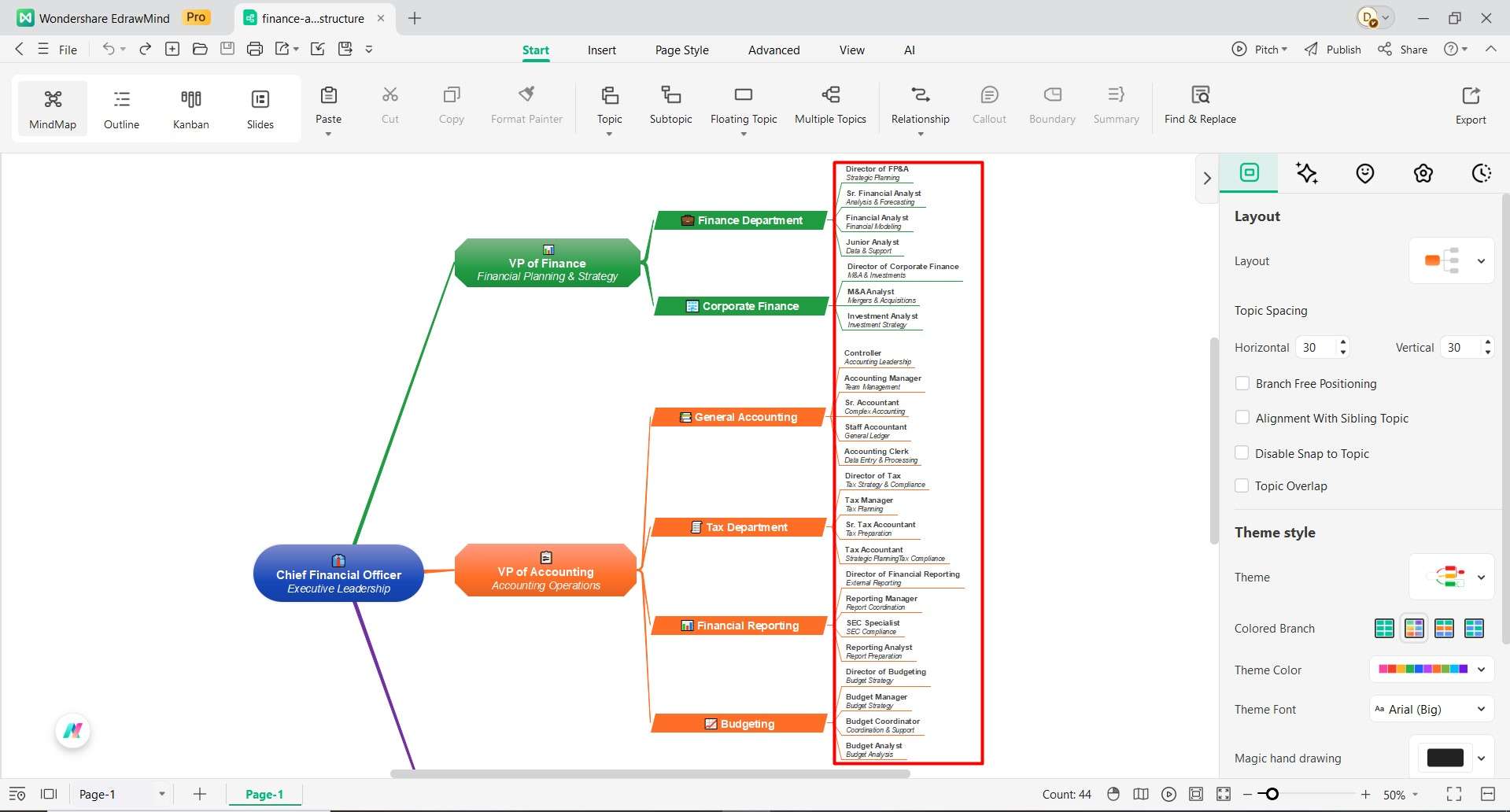Click the horizontal canvas scrollbar
The height and width of the screenshot is (812, 1510).
point(650,773)
